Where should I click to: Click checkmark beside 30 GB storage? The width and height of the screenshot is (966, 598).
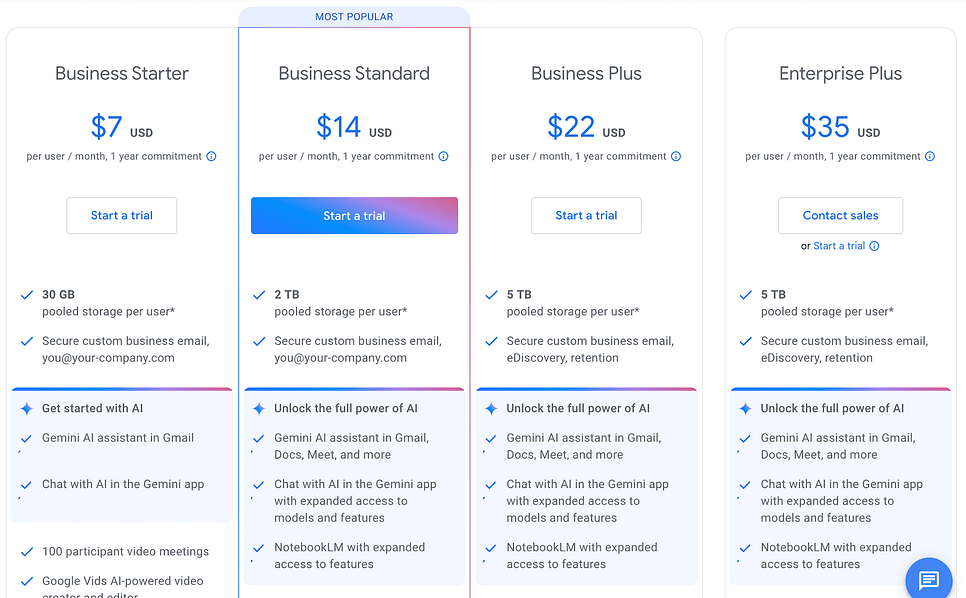pos(27,295)
